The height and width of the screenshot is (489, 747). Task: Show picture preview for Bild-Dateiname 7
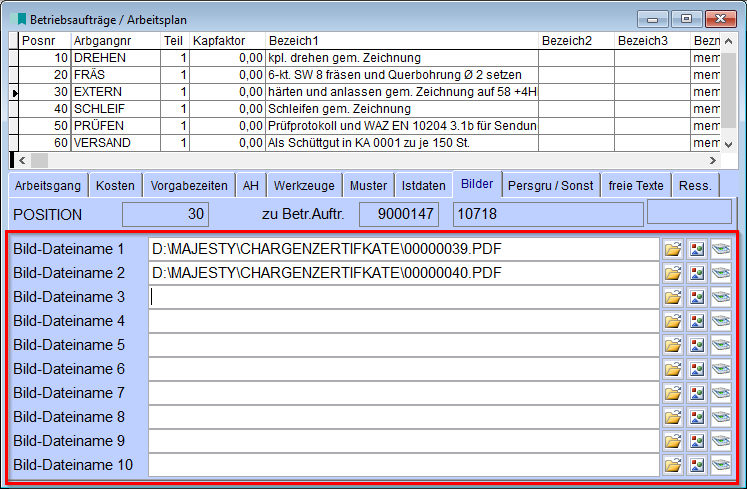tap(697, 393)
